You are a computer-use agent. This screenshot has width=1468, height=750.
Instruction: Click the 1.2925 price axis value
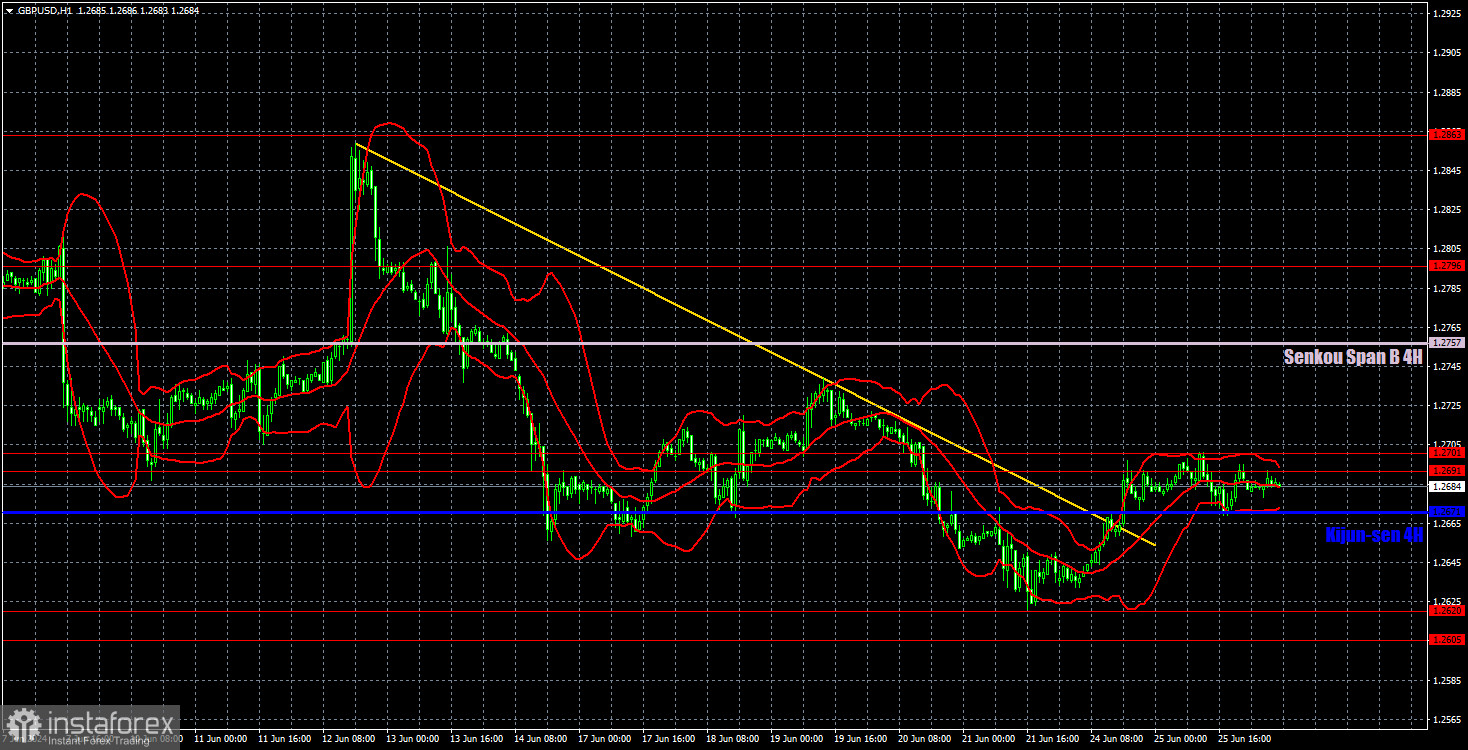point(1447,13)
